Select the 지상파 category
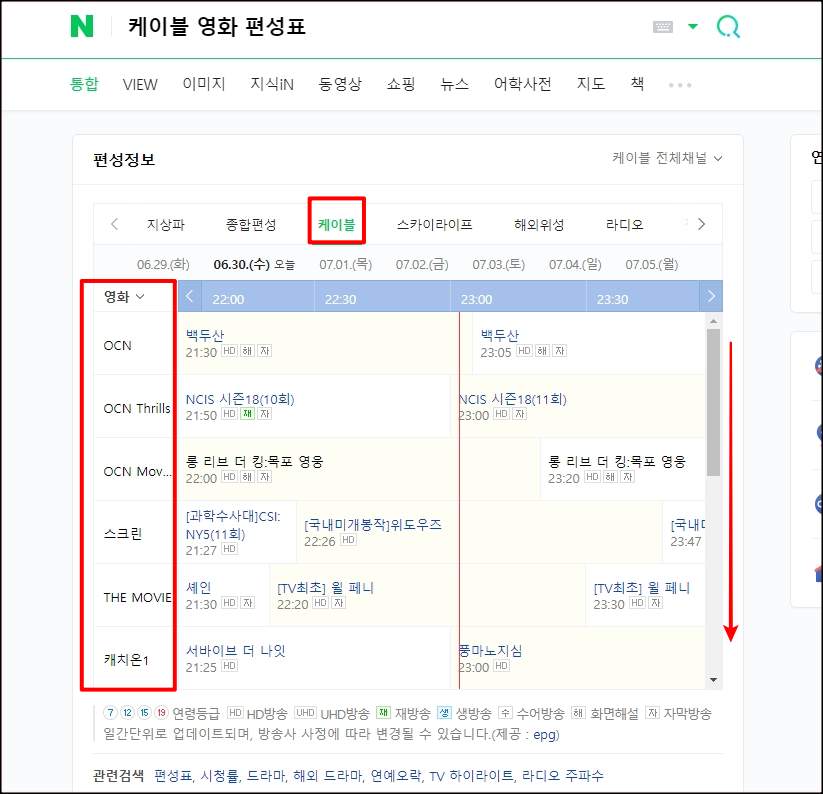 (166, 225)
